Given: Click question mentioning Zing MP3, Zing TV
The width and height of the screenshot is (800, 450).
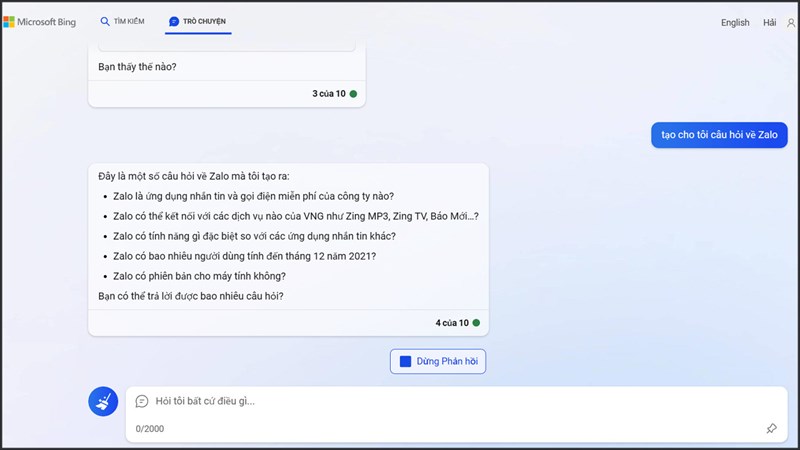Looking at the screenshot, I should pyautogui.click(x=296, y=216).
